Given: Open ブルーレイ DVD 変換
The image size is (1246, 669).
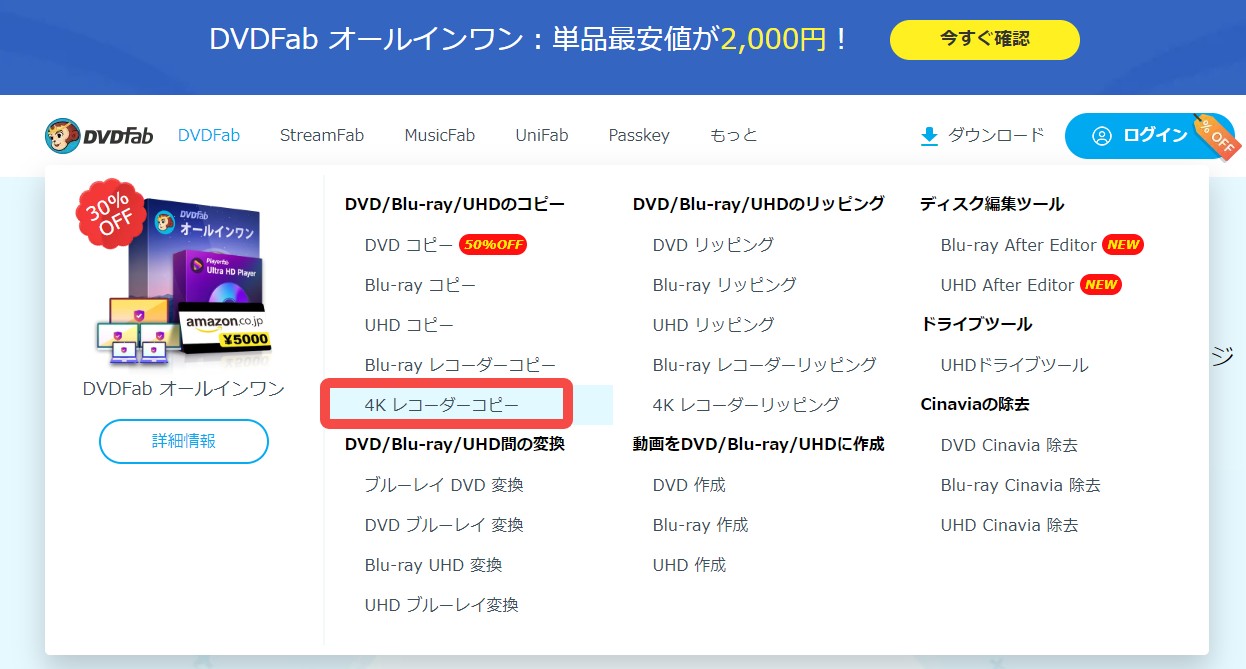Looking at the screenshot, I should pos(444,485).
